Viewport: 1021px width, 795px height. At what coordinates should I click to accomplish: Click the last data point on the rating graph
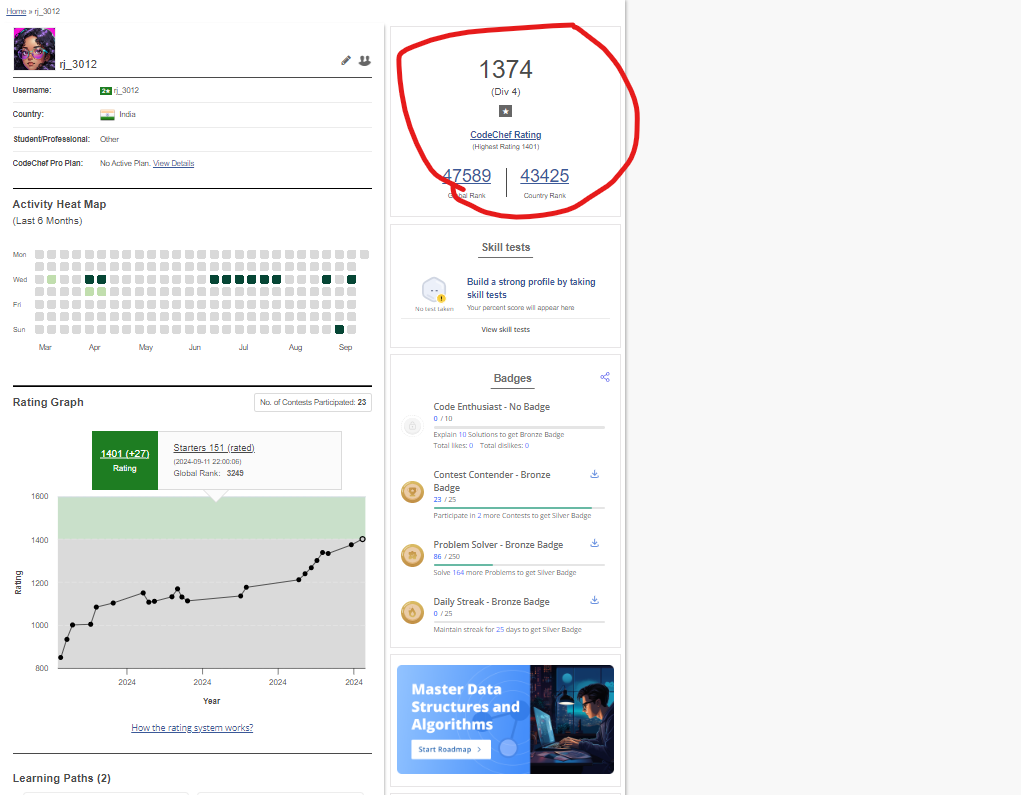pos(363,539)
